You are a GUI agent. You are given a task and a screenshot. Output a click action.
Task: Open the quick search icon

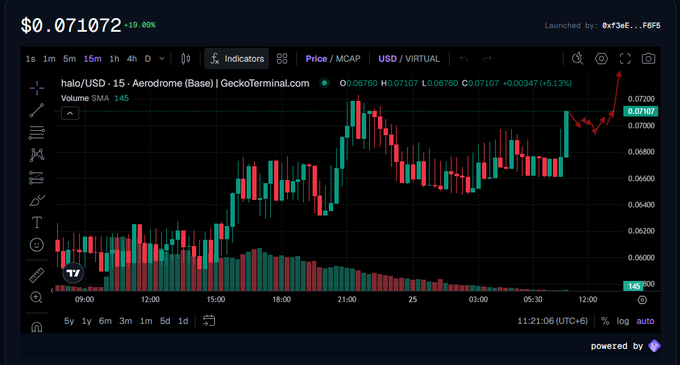[577, 59]
